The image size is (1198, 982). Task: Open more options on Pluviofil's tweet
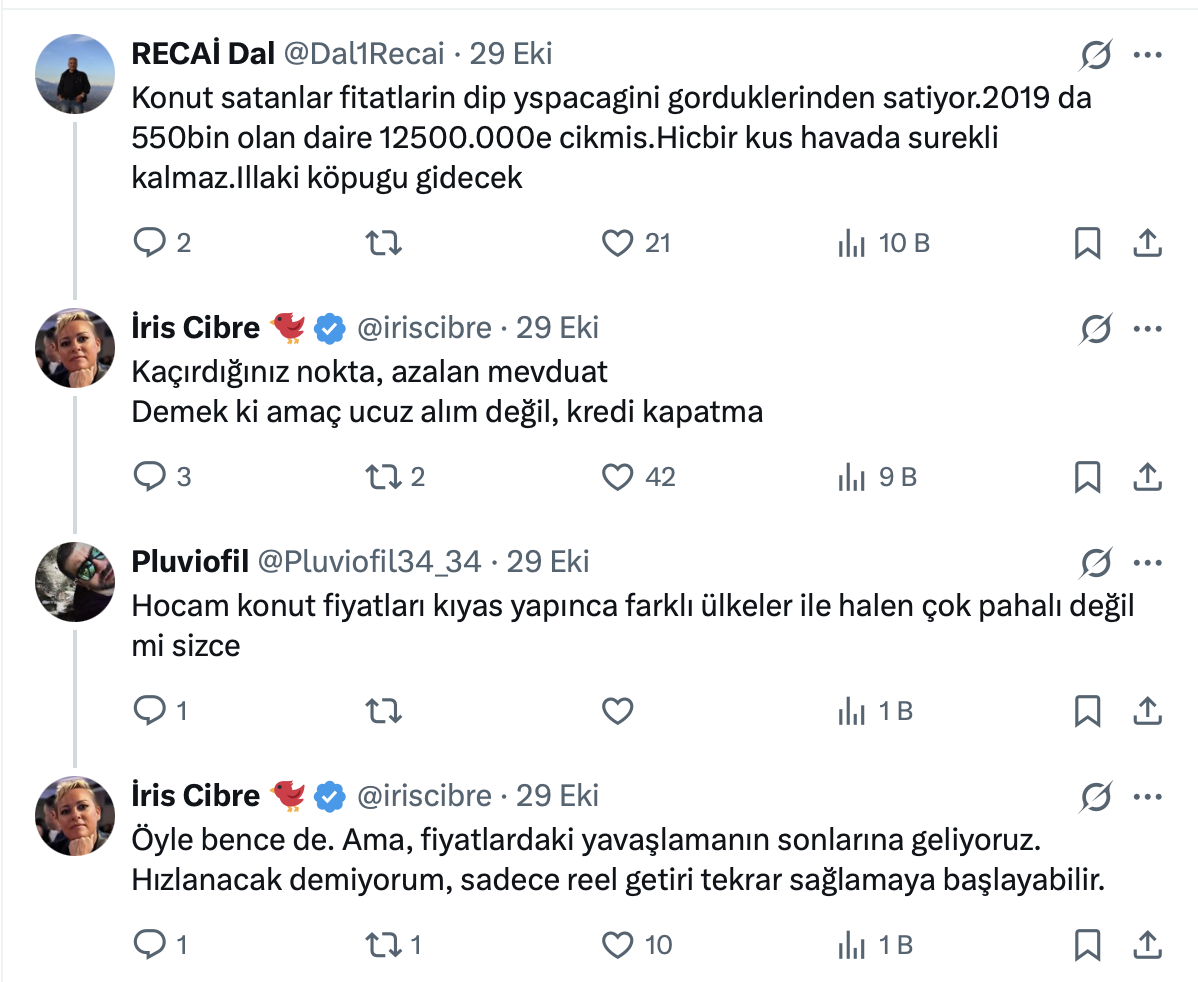tap(1147, 562)
